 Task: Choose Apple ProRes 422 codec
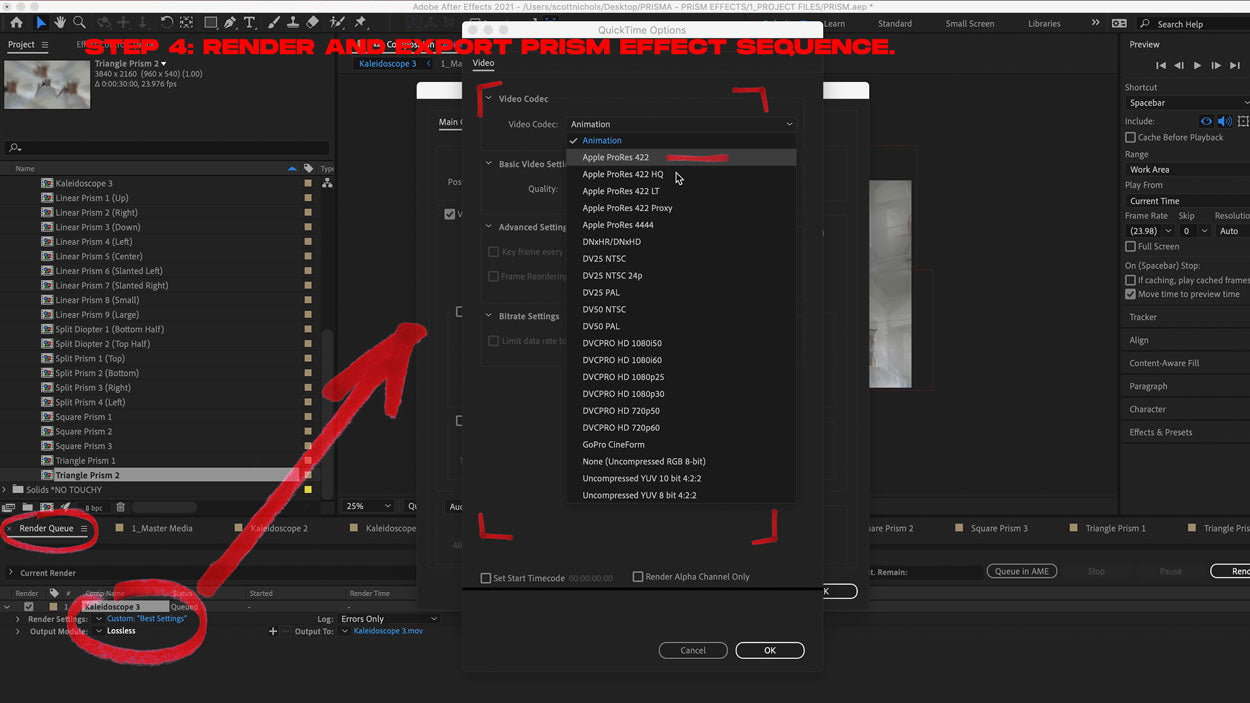click(681, 157)
